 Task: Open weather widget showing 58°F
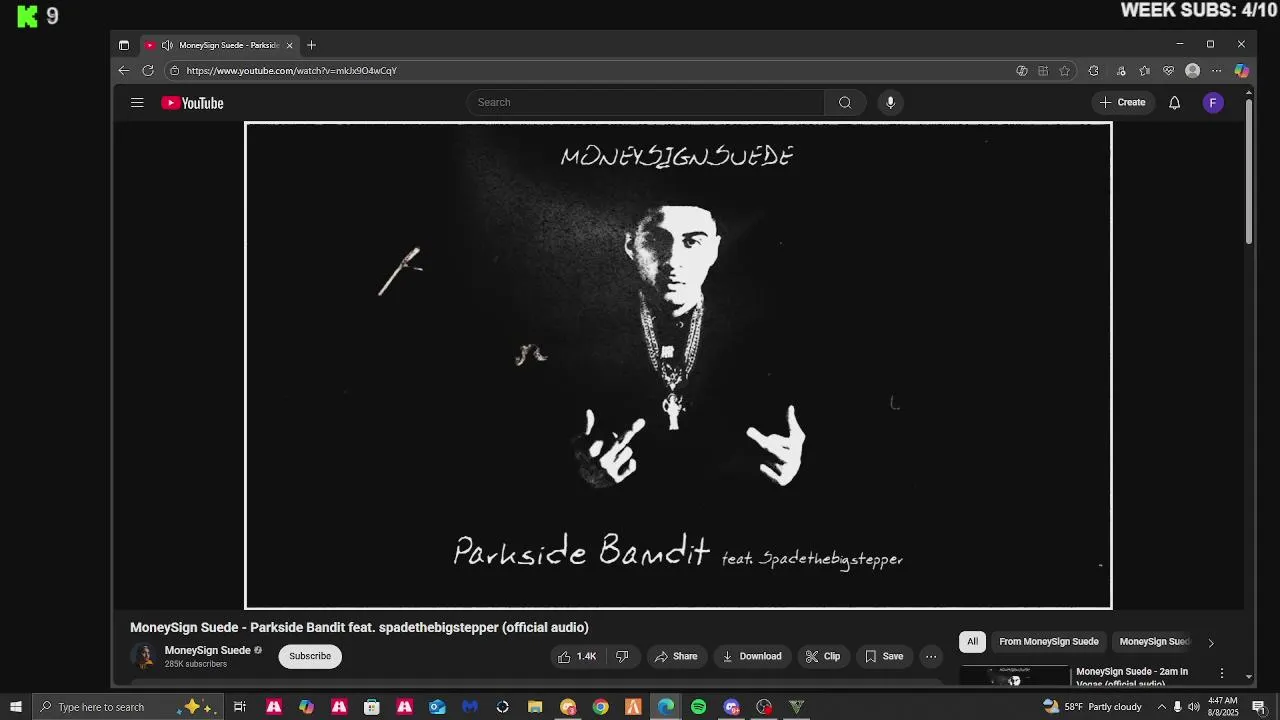point(1092,707)
